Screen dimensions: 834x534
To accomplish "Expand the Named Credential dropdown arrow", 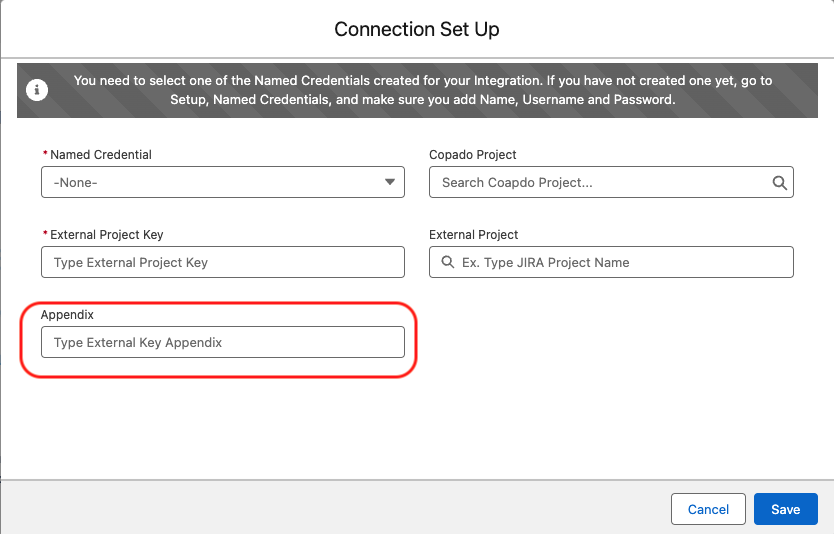I will (390, 183).
